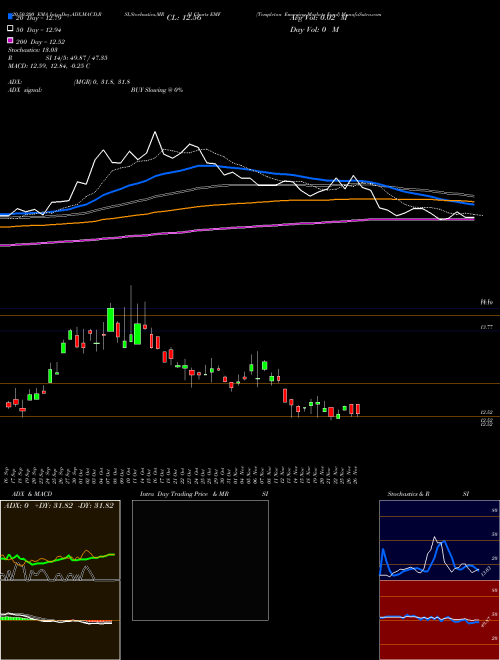This screenshot has height=660, width=500.
Task: Click the 13.77 price level label
Action: [x=487, y=327]
